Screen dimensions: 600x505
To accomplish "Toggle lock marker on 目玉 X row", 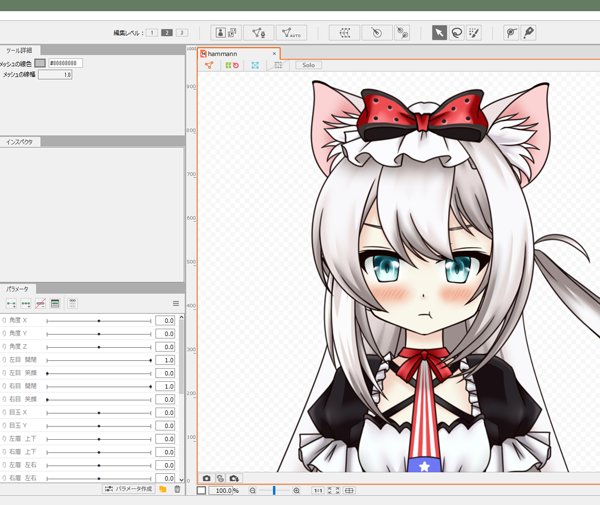I will coord(4,412).
